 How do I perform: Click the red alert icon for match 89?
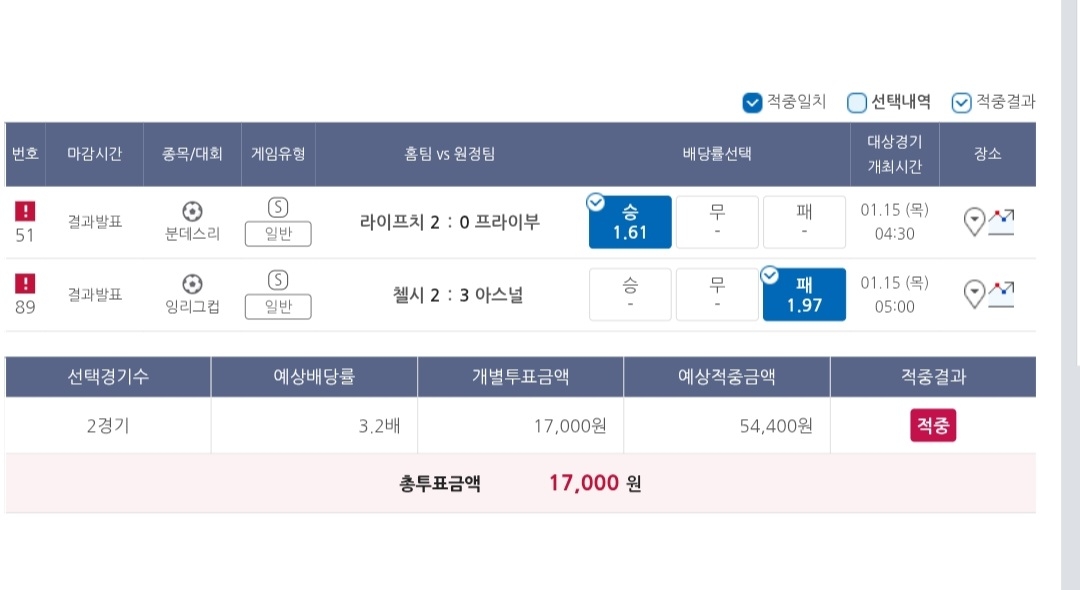pyautogui.click(x=25, y=284)
